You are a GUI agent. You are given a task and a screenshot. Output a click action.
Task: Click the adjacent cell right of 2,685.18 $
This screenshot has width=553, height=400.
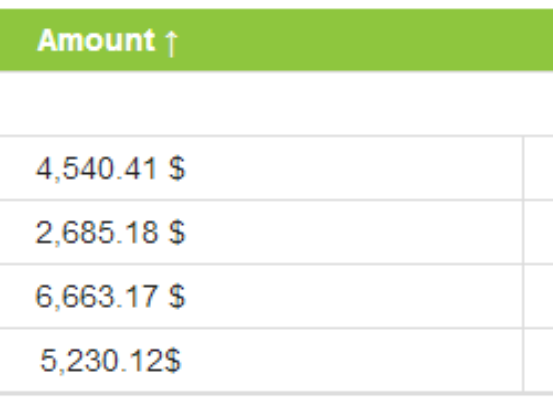[x=539, y=232]
